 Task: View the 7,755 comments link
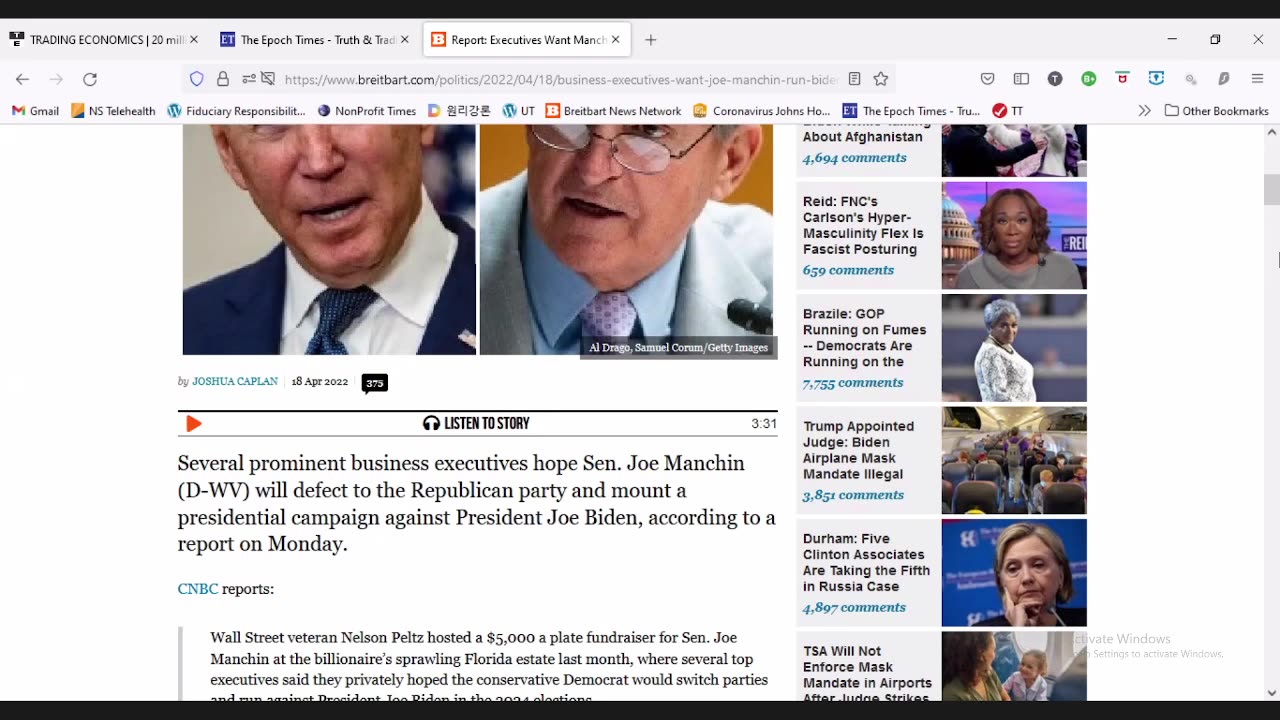click(x=853, y=383)
